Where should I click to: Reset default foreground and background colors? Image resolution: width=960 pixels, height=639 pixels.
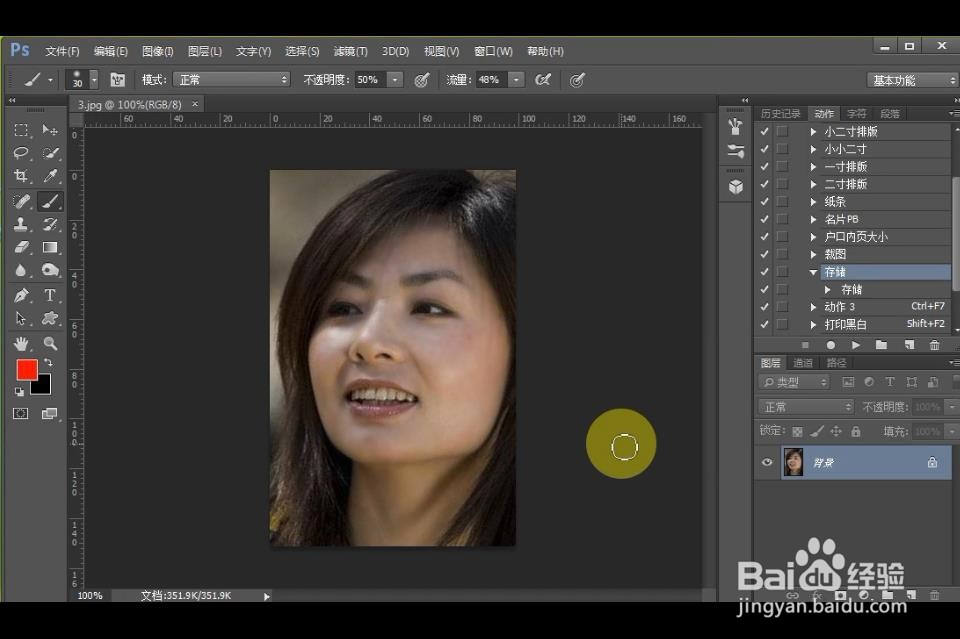click(19, 392)
